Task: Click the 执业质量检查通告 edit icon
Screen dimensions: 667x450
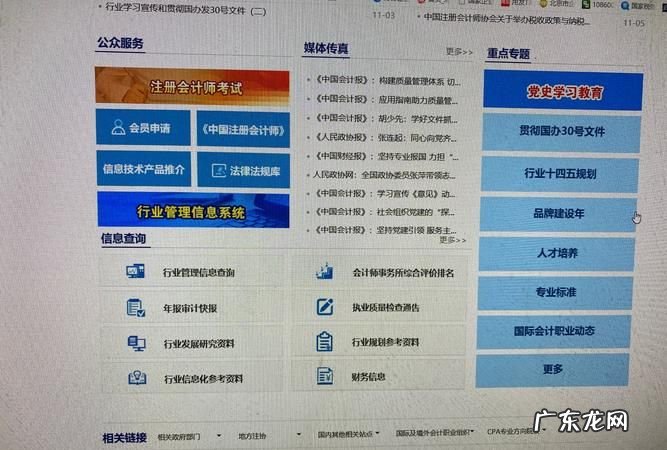Action: point(325,306)
